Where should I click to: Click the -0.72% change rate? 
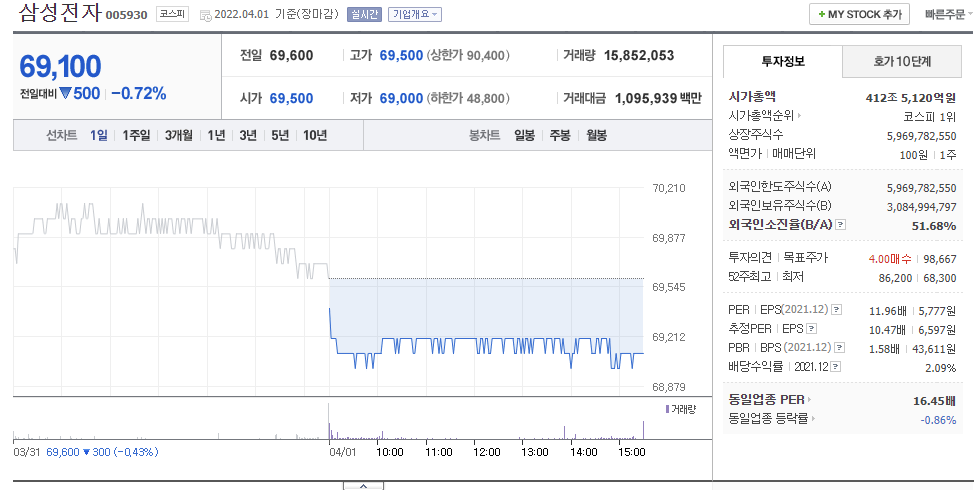[x=139, y=94]
